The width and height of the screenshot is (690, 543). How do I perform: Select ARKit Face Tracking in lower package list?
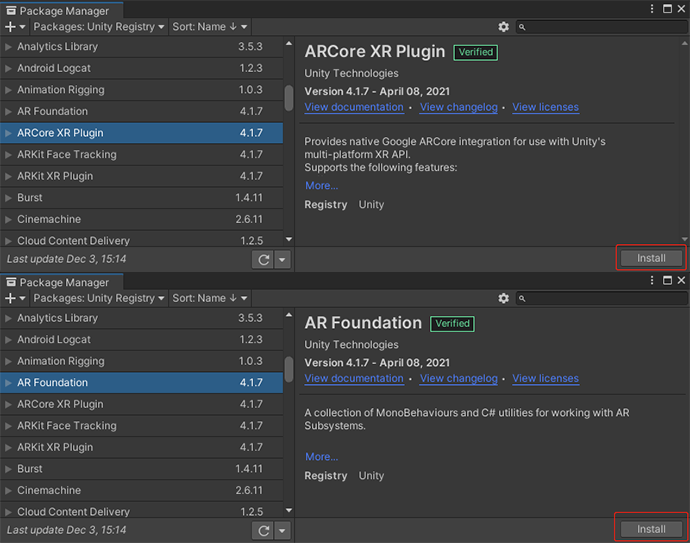tap(141, 426)
